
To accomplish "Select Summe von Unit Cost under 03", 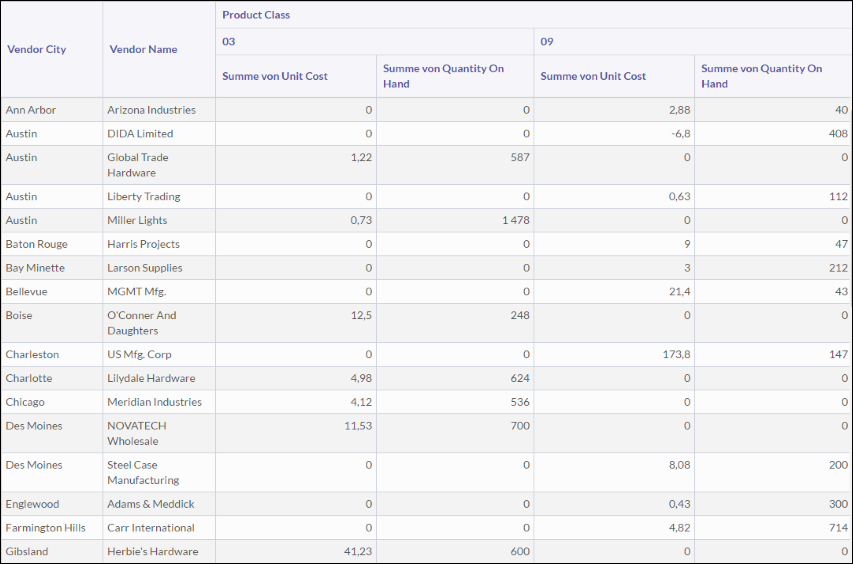I will [275, 76].
